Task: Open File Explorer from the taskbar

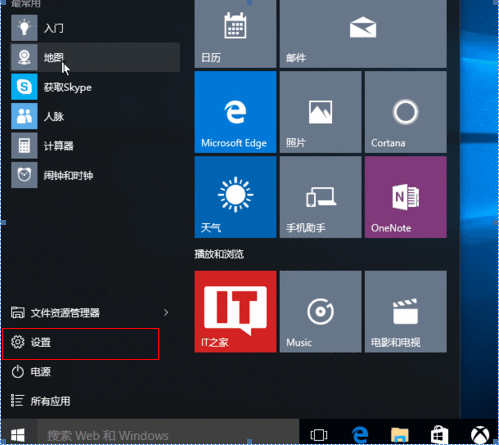Action: click(399, 435)
